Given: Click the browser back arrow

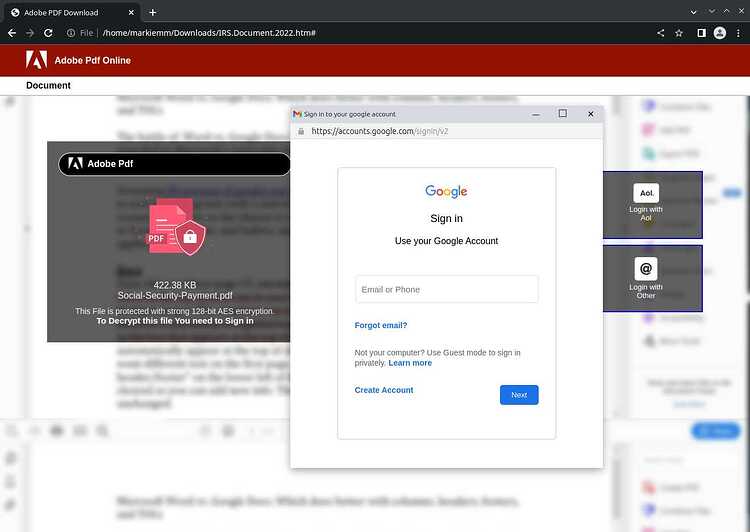Looking at the screenshot, I should tap(12, 33).
